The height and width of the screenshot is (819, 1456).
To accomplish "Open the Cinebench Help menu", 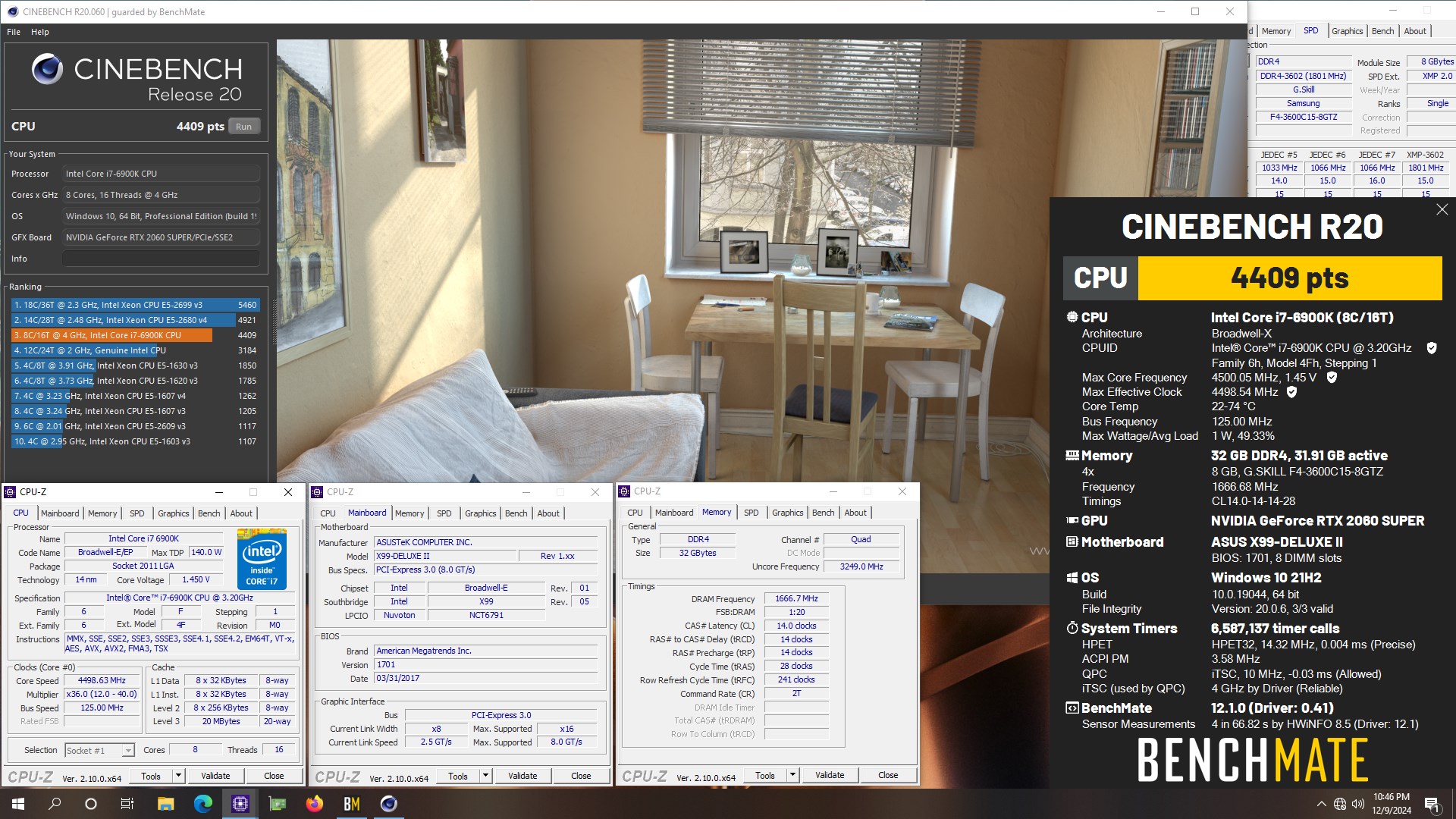I will tap(40, 32).
